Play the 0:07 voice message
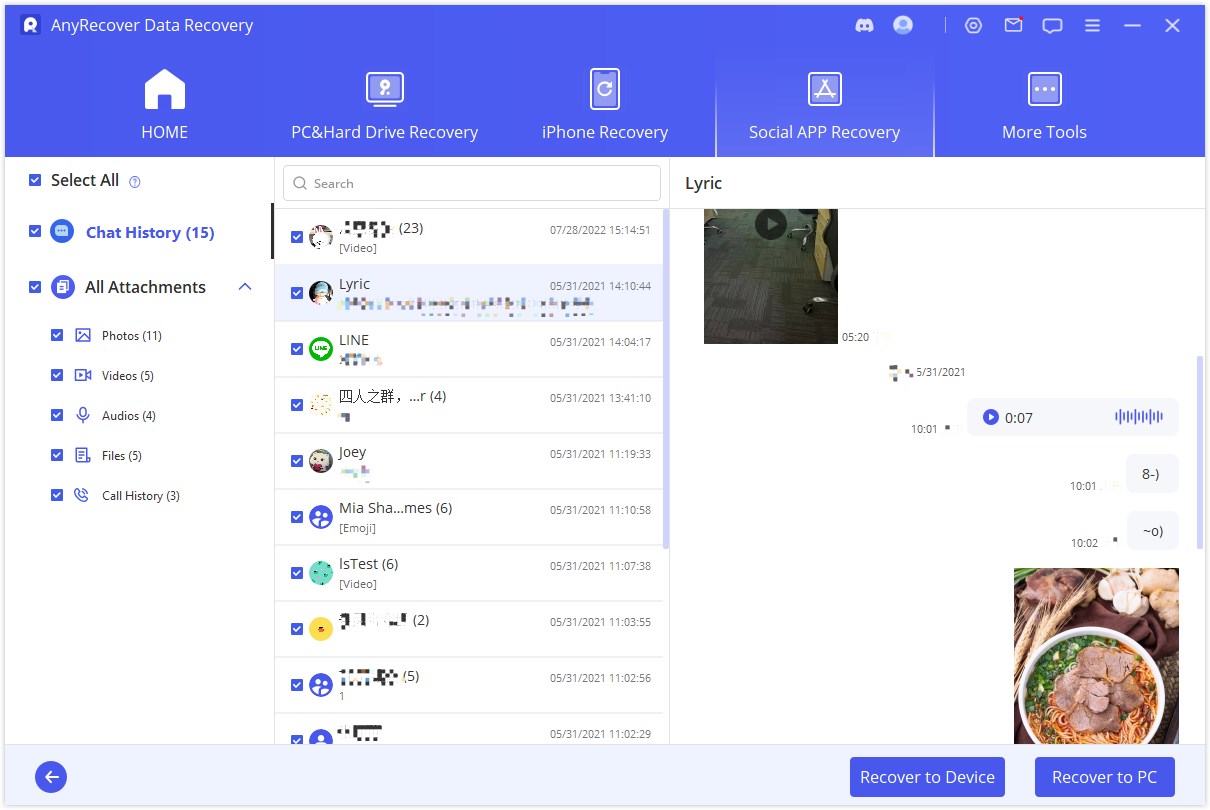The height and width of the screenshot is (810, 1210). pos(991,417)
